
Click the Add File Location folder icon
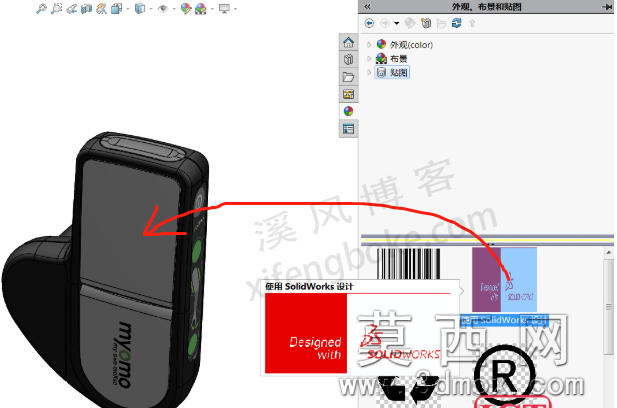pyautogui.click(x=442, y=24)
